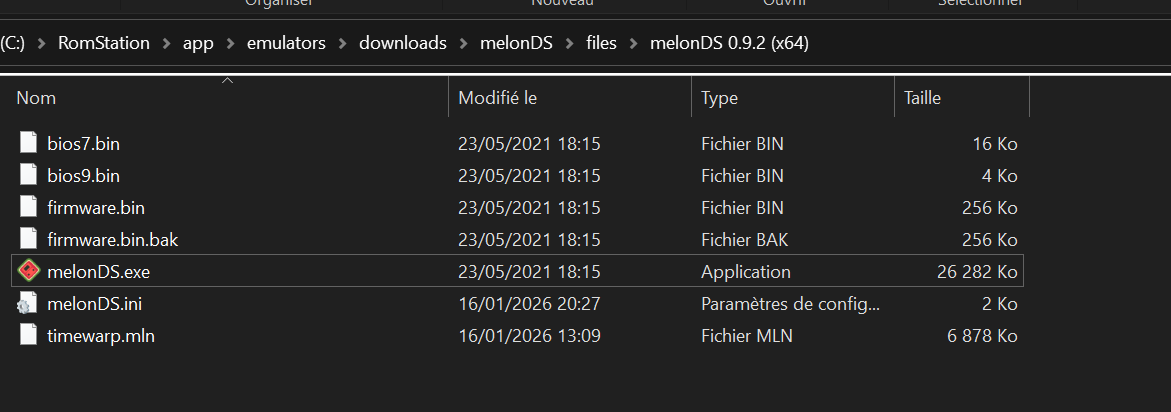
Task: Expand chevron between files and melonDS 0.9.2
Action: click(x=634, y=43)
